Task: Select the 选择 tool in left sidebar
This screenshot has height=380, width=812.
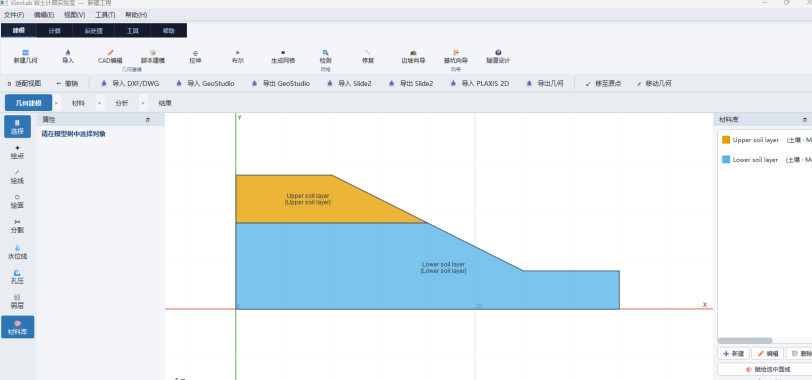Action: tap(18, 127)
